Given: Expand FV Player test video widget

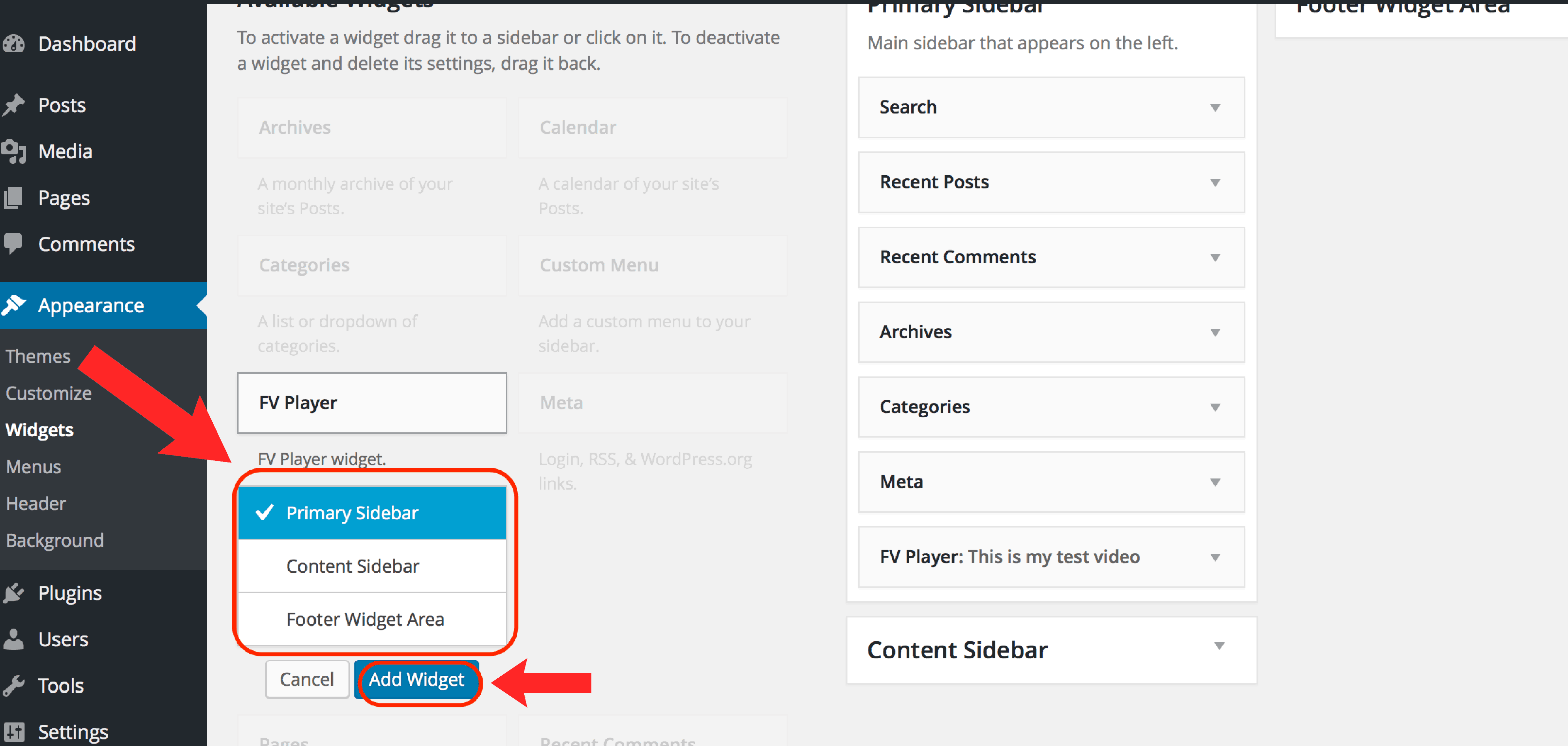Looking at the screenshot, I should coord(1215,557).
